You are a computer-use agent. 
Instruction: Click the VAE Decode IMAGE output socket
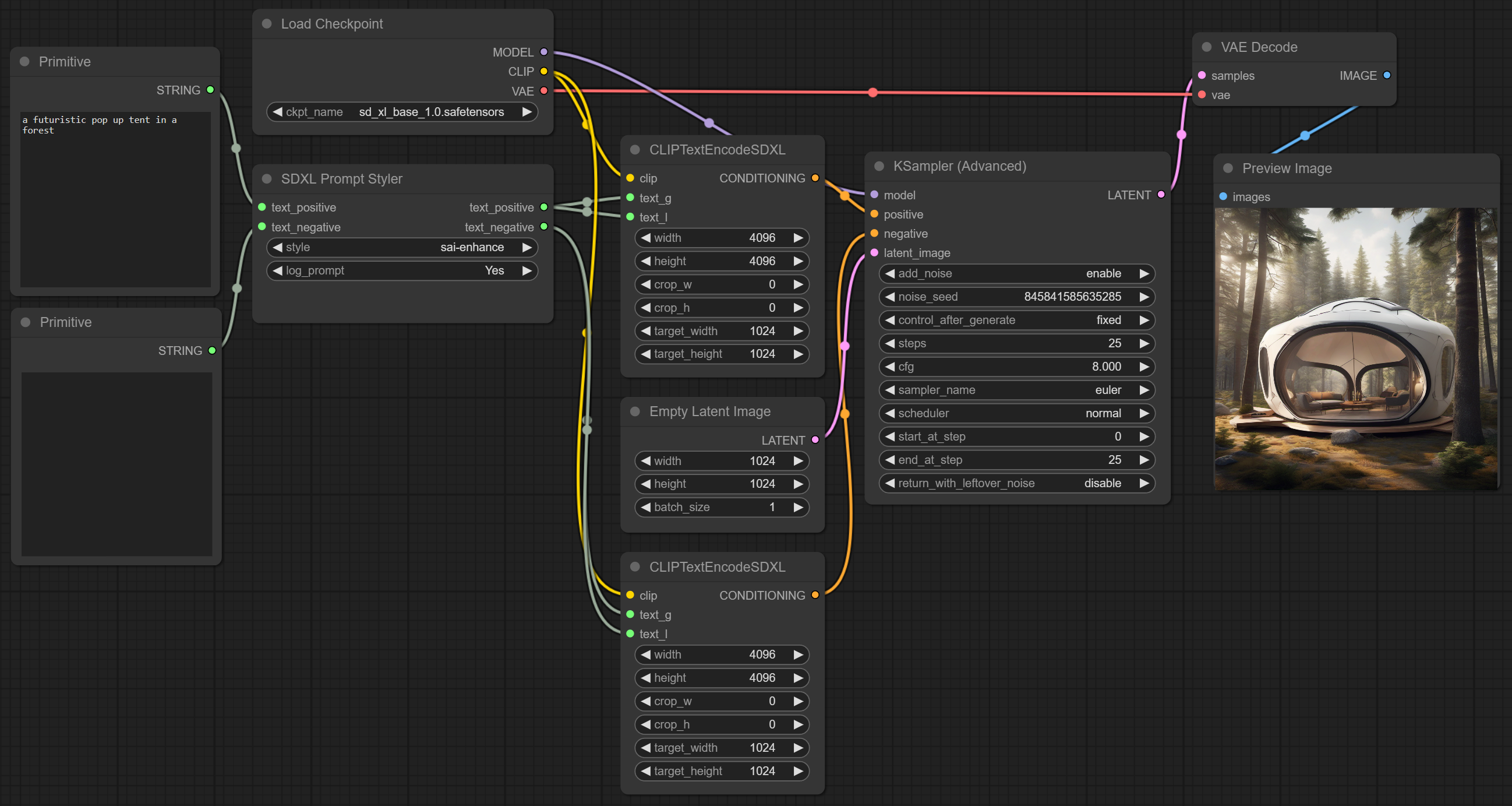point(1386,75)
